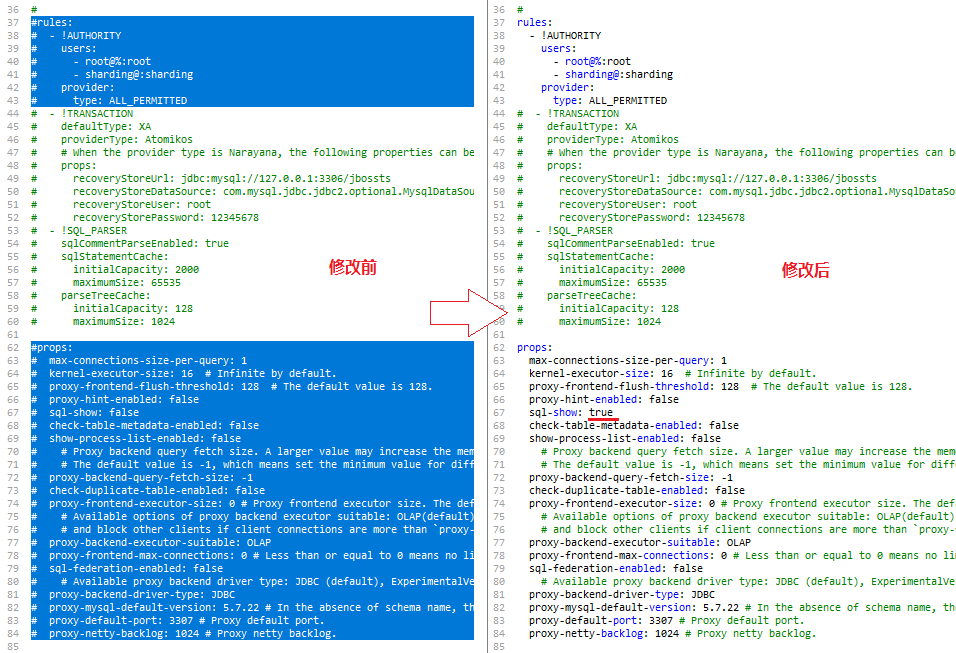Screen dimensions: 956x653
Task: Click the underlined 'true' value of sql-show
Action: 601,413
